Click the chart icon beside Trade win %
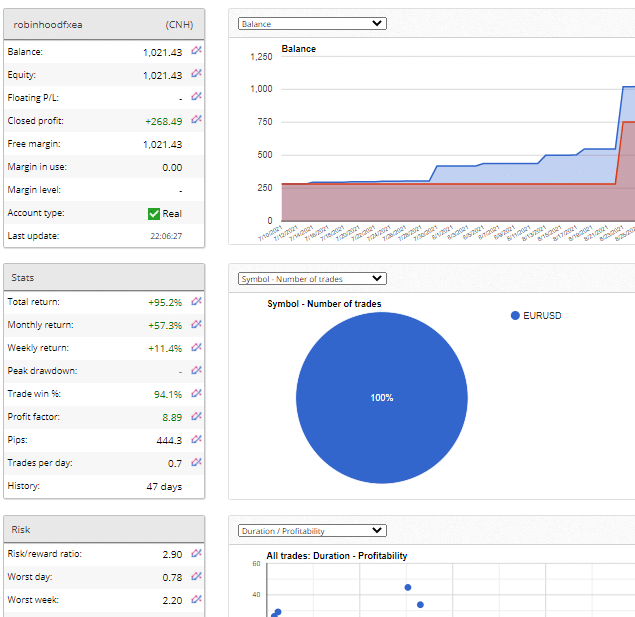635x617 pixels. [197, 394]
